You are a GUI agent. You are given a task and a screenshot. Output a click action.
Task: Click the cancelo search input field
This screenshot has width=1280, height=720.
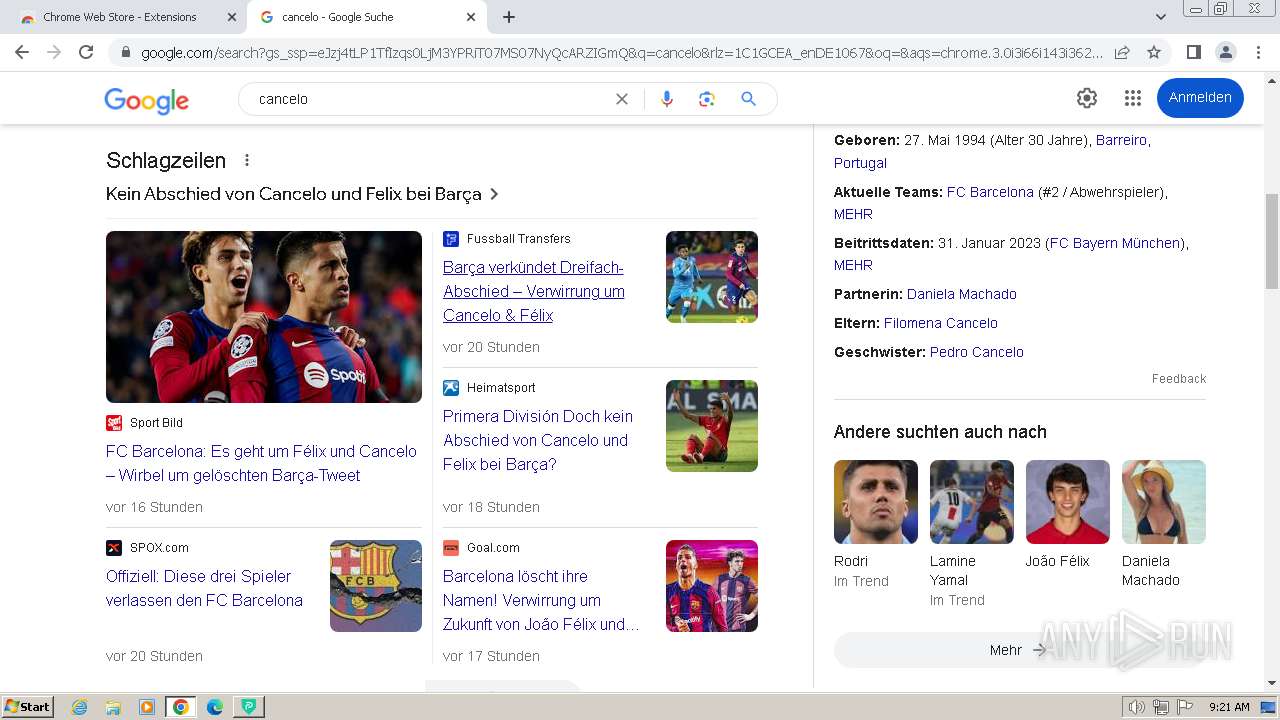tap(430, 99)
